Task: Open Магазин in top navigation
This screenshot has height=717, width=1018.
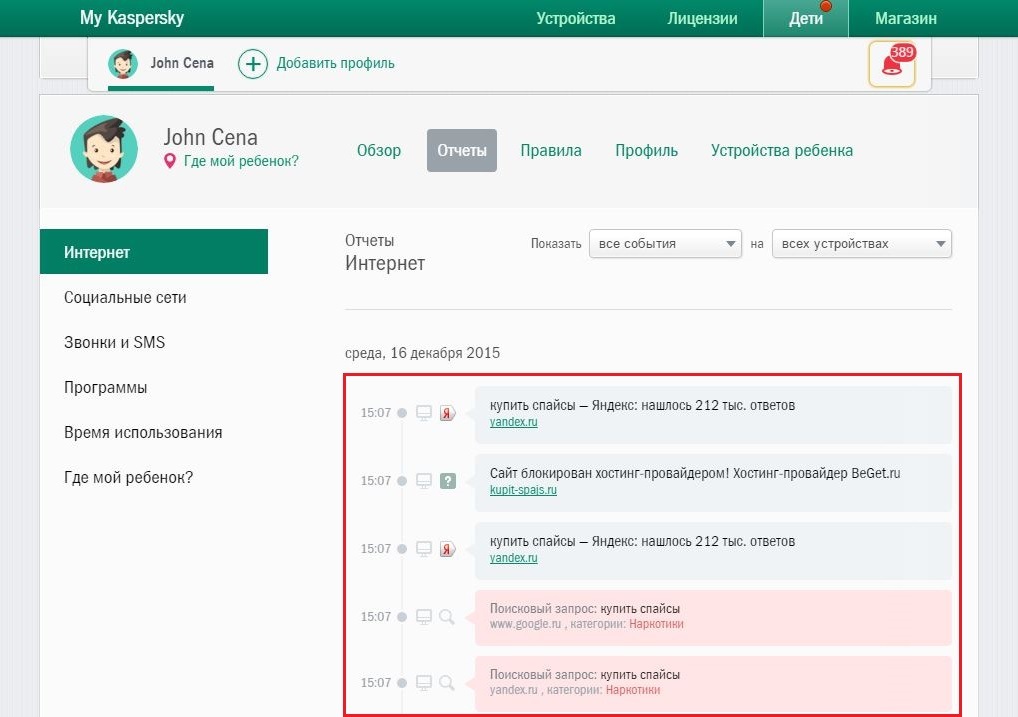Action: [906, 18]
